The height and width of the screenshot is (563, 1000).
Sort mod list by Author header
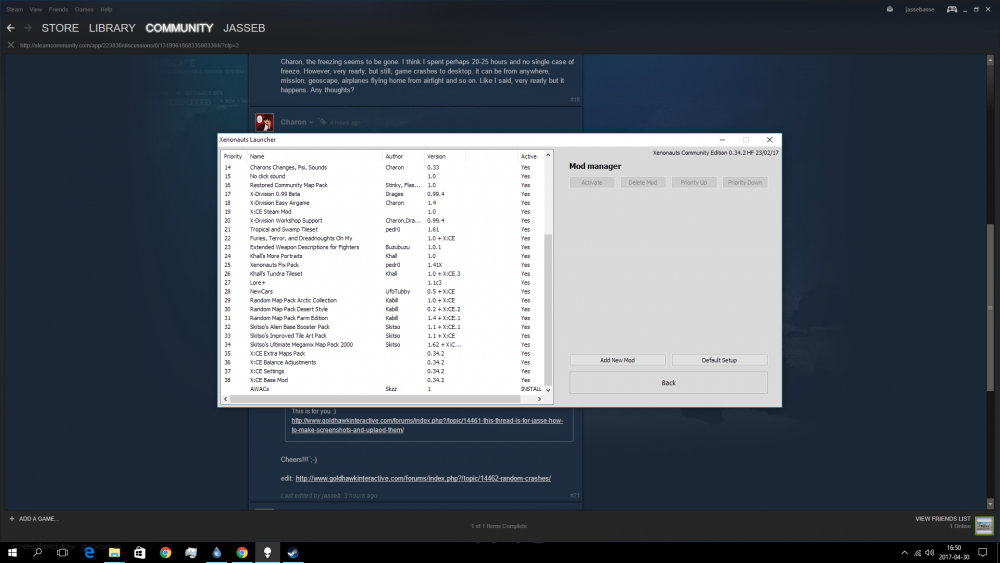pyautogui.click(x=402, y=156)
